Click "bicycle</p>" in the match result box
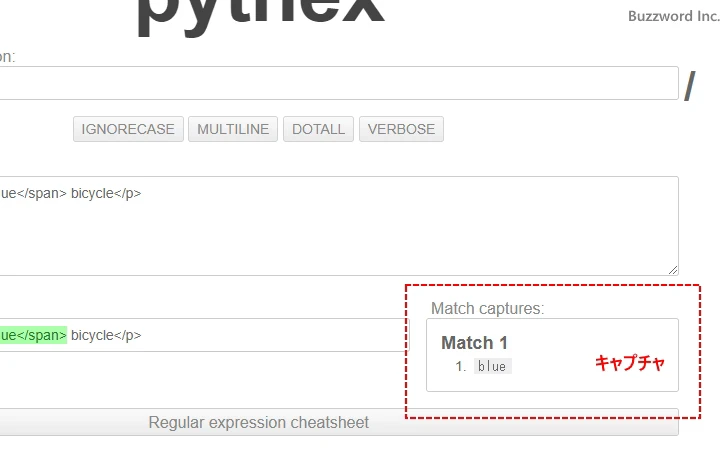Viewport: 728px width, 460px height. click(106, 335)
